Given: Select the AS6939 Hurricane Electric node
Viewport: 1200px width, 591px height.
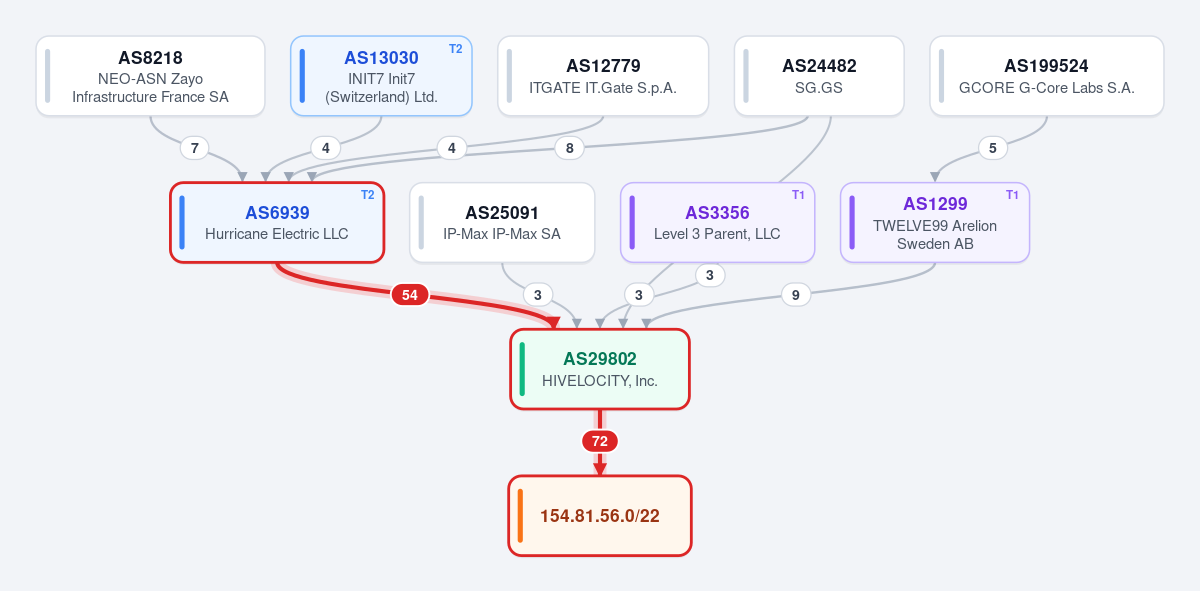Looking at the screenshot, I should (x=277, y=223).
